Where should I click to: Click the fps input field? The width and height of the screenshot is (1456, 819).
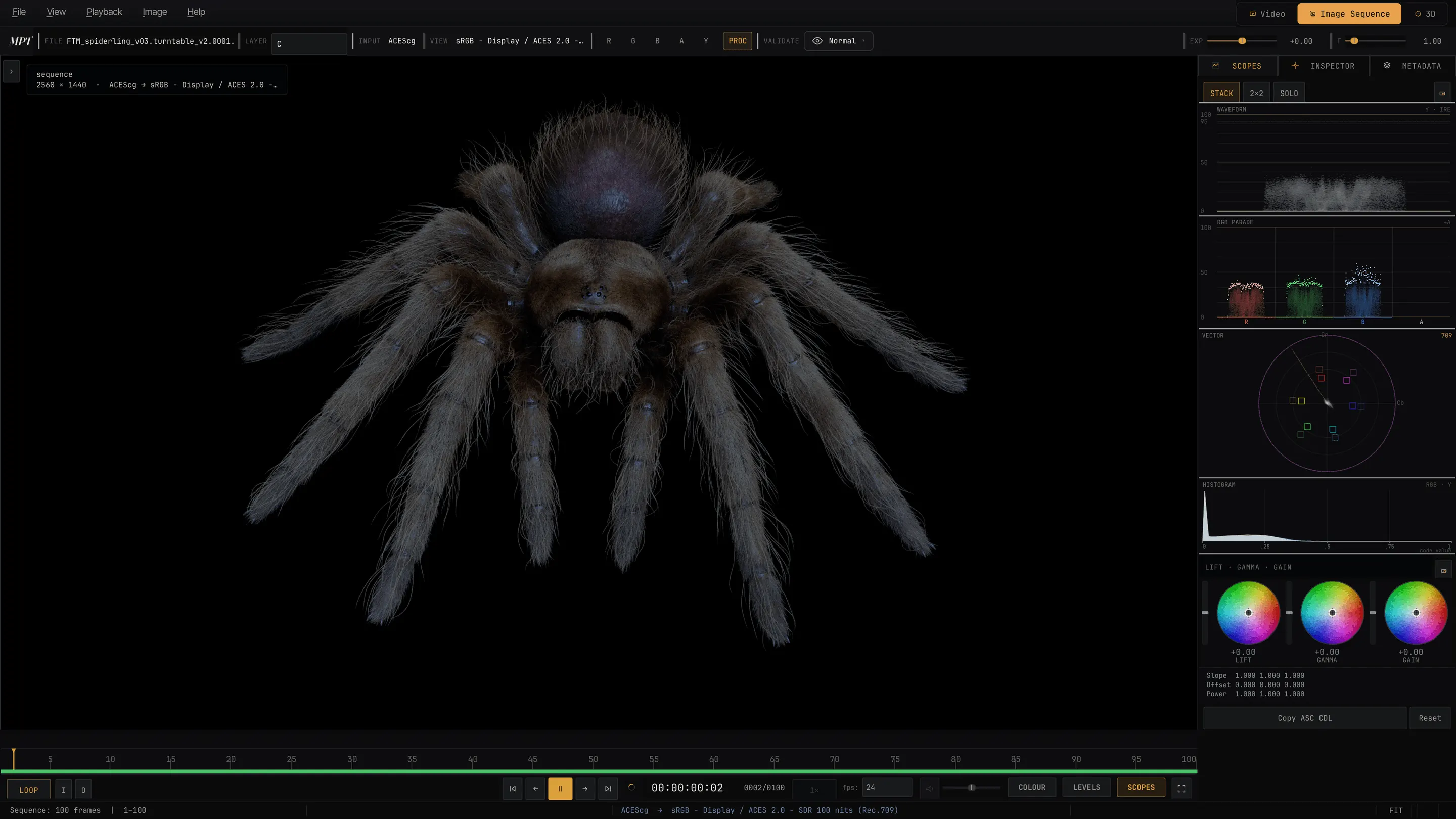(x=887, y=787)
